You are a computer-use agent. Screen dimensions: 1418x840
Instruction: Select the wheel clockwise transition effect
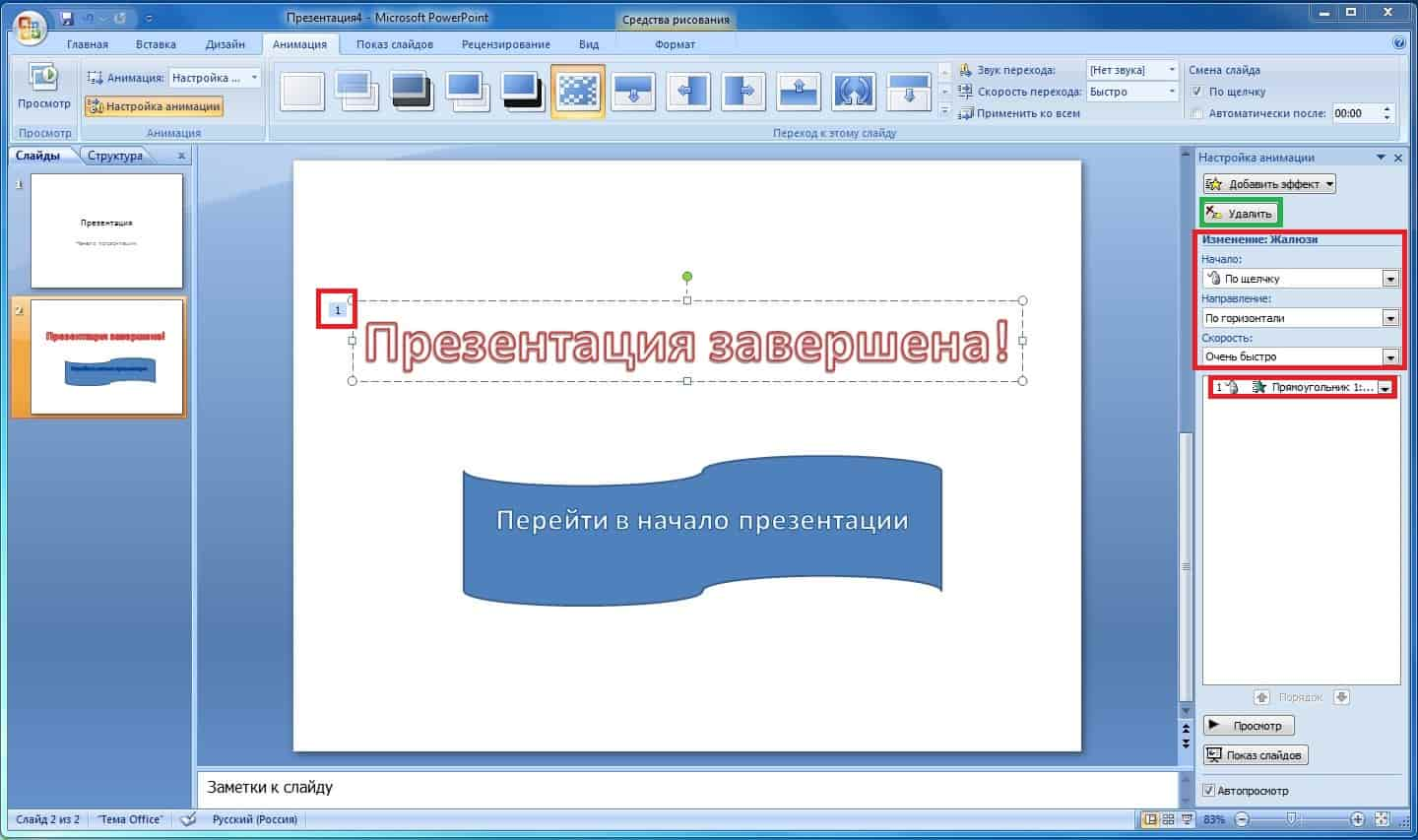pos(855,92)
